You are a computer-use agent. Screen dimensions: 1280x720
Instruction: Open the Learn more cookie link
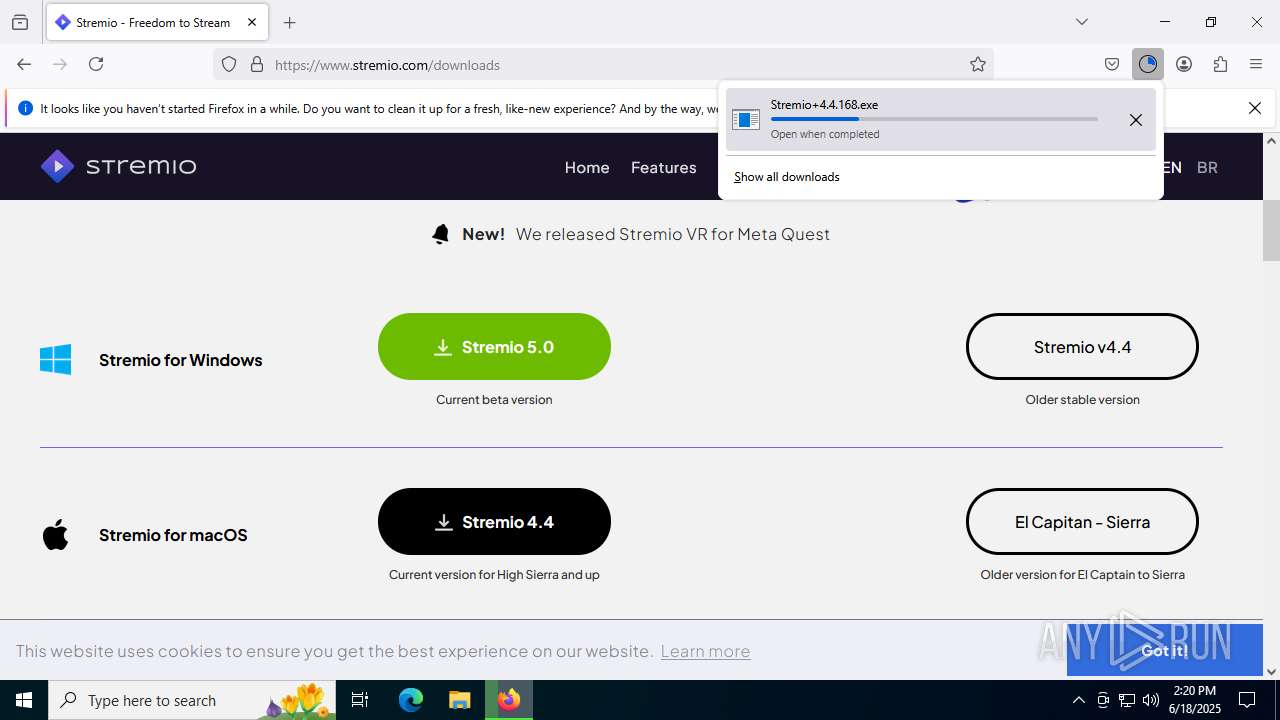point(705,651)
